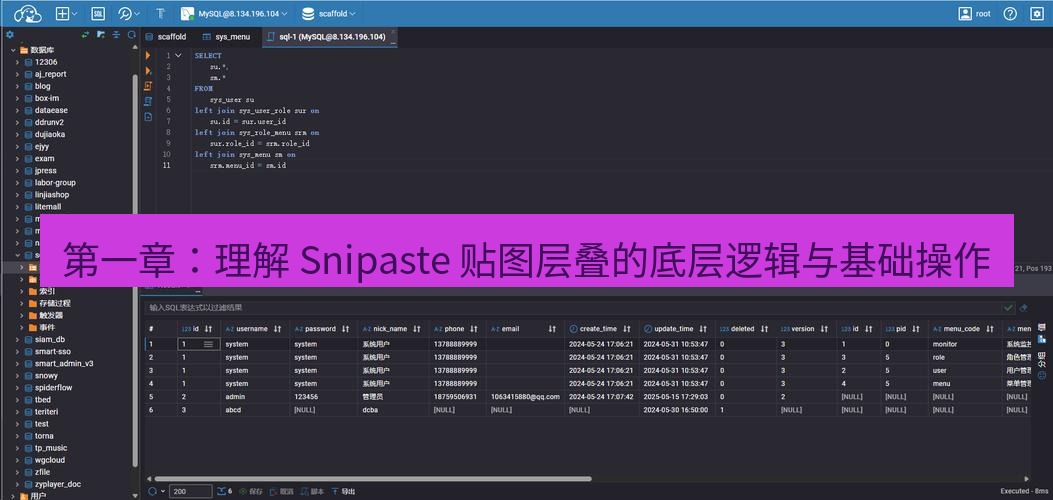Click the CloudBeaver dolphin logo
The image size is (1053, 500).
tap(28, 13)
